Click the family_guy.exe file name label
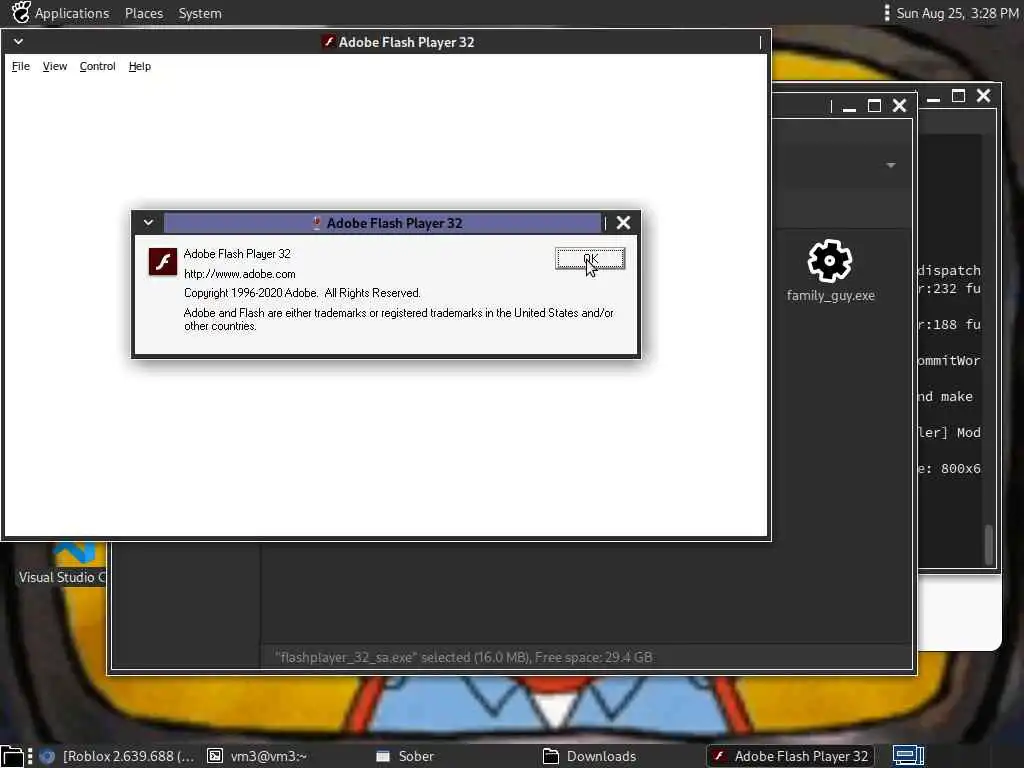1024x768 pixels. coord(830,295)
